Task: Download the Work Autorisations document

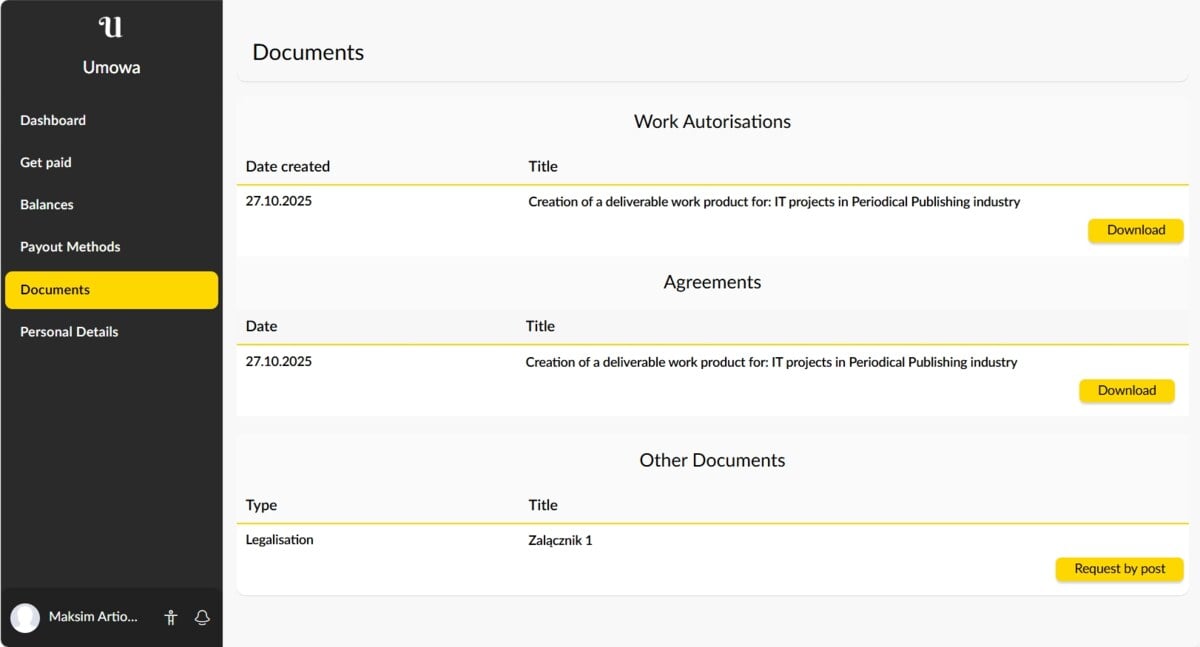Action: (1135, 231)
